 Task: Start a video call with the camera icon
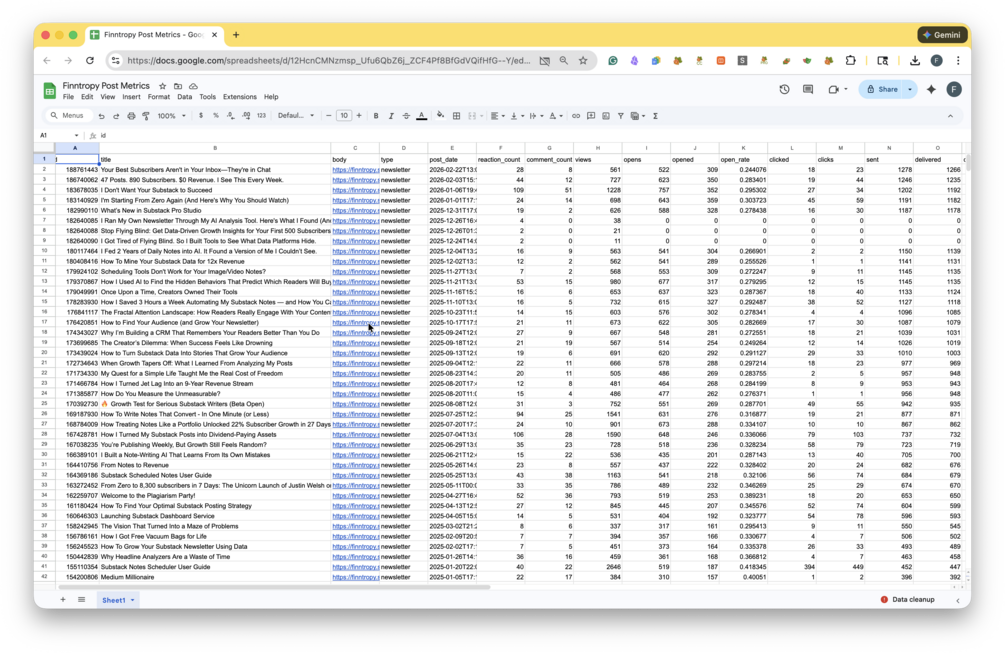click(833, 90)
